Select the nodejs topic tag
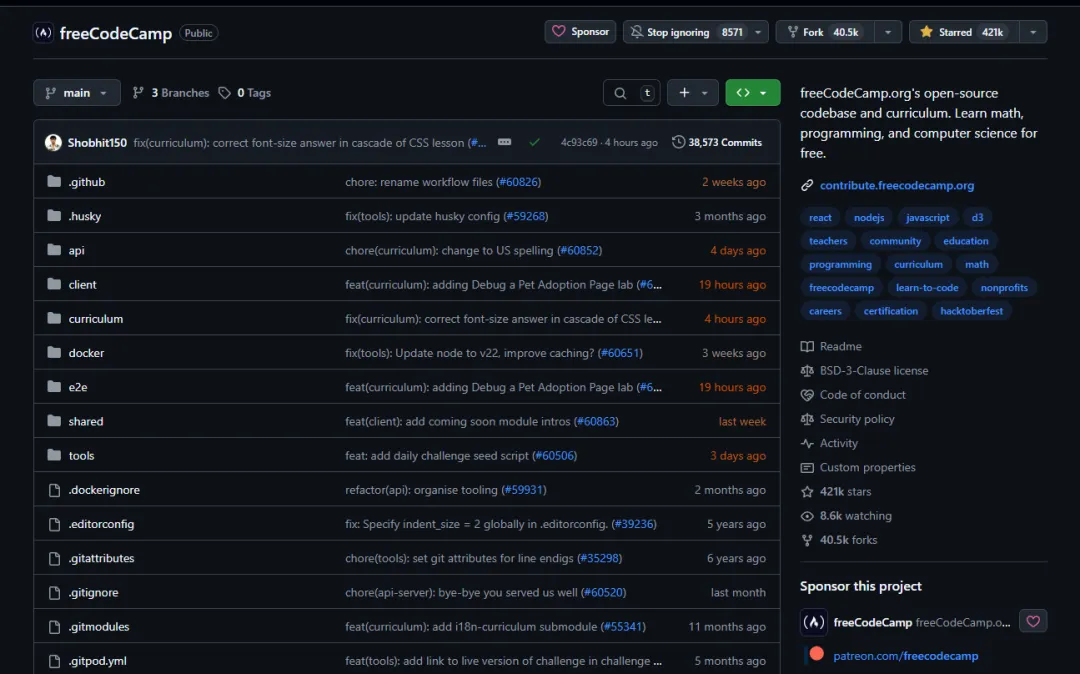 [x=869, y=218]
